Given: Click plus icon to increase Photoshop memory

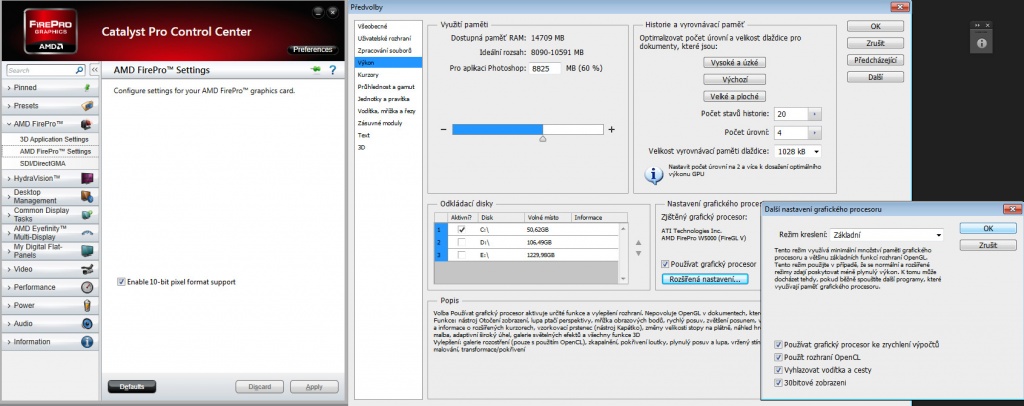Looking at the screenshot, I should coord(611,129).
